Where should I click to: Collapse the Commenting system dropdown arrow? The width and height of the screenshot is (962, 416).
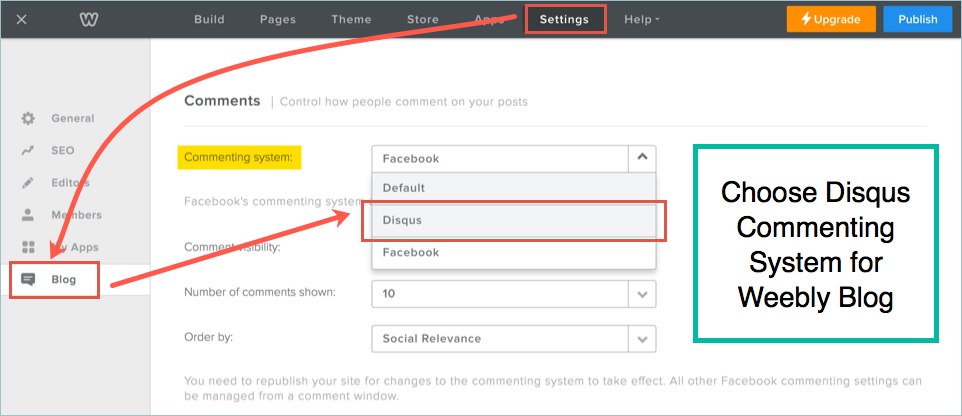click(642, 158)
